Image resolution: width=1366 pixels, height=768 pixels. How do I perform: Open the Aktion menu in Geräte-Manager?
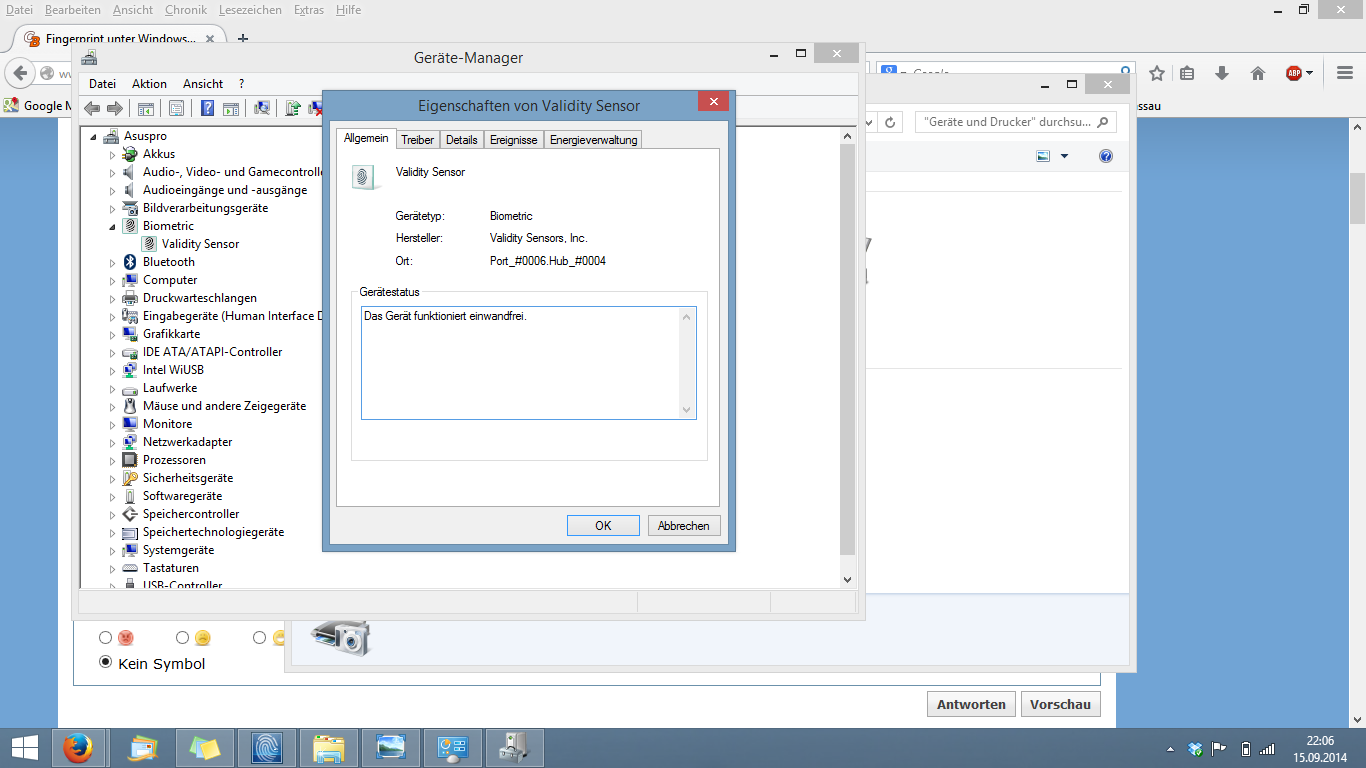(150, 84)
